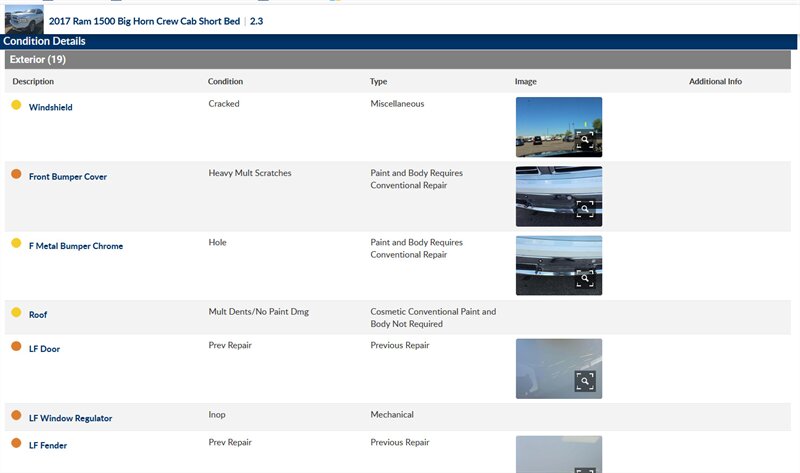The width and height of the screenshot is (800, 473).
Task: Open the LF Window Regulator item
Action: pyautogui.click(x=70, y=418)
